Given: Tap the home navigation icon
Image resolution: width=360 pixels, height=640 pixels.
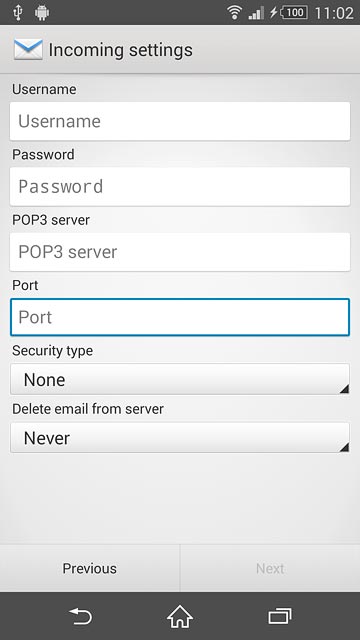Looking at the screenshot, I should (x=180, y=616).
